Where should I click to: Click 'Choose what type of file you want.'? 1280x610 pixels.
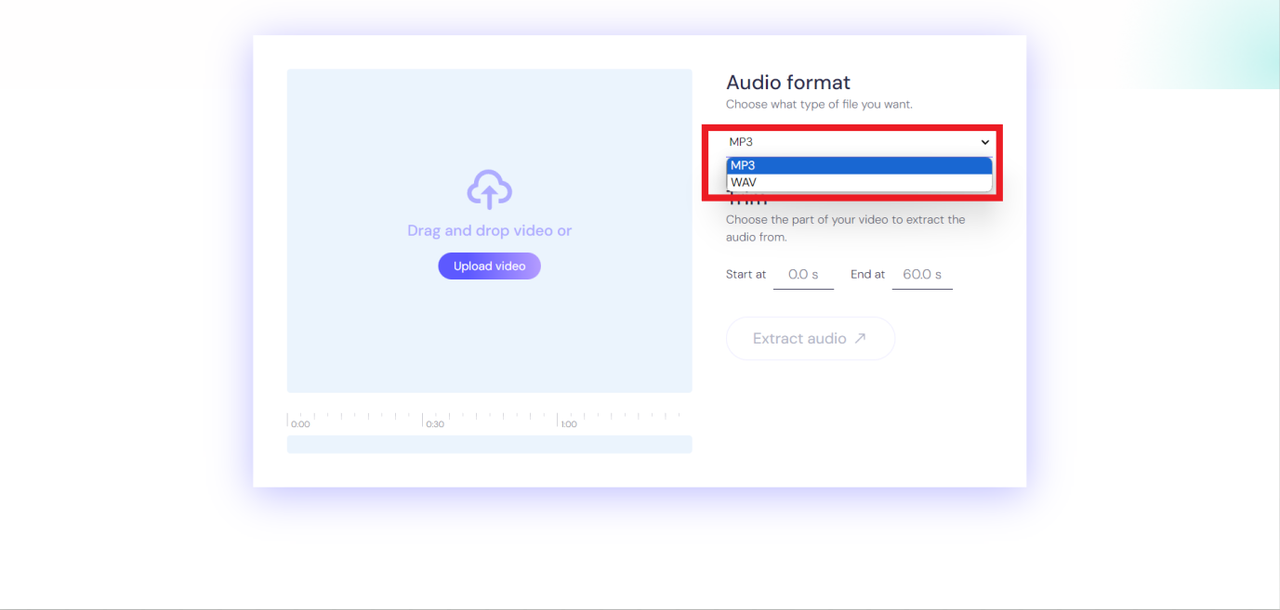tap(819, 104)
